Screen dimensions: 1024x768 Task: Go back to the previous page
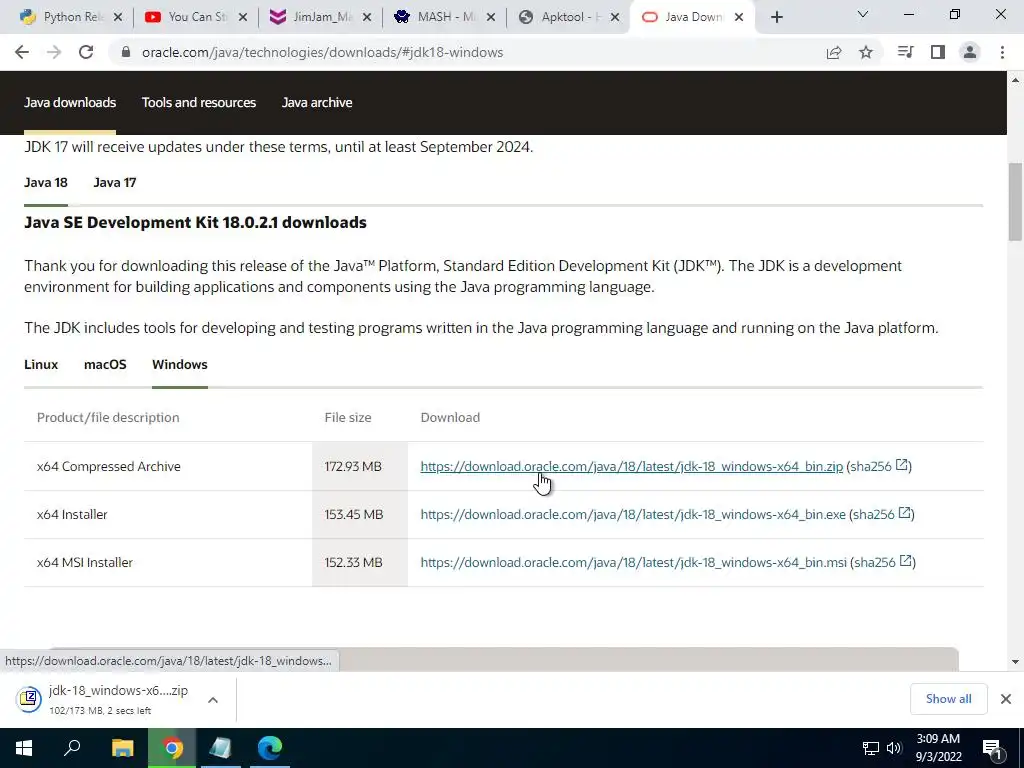[x=22, y=52]
